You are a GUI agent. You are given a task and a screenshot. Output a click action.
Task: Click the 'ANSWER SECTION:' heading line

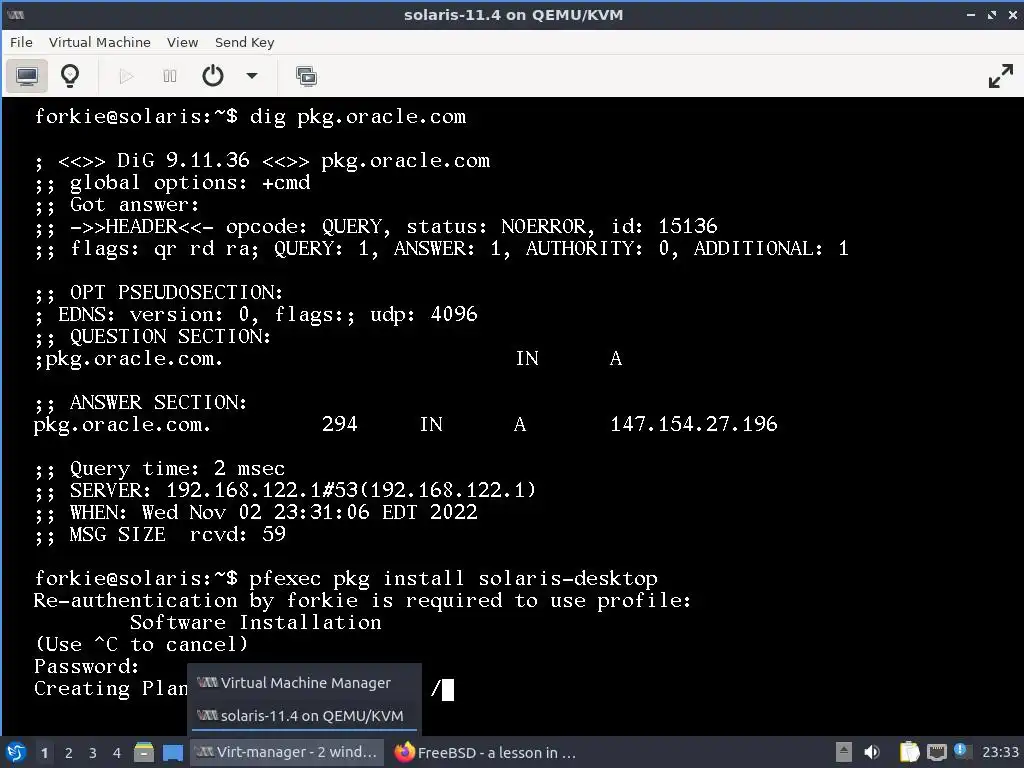[140, 402]
